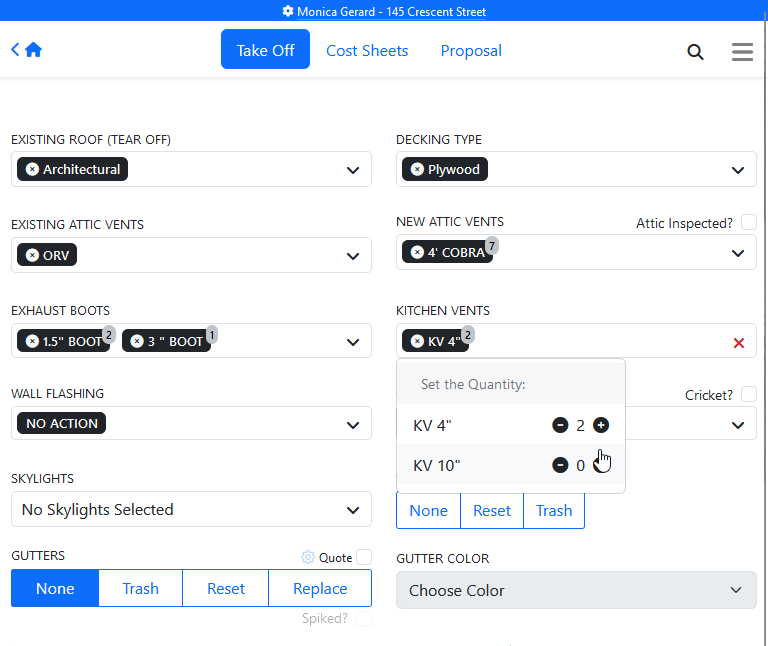Switch to the Cost Sheets tab
The height and width of the screenshot is (646, 768).
coord(367,50)
